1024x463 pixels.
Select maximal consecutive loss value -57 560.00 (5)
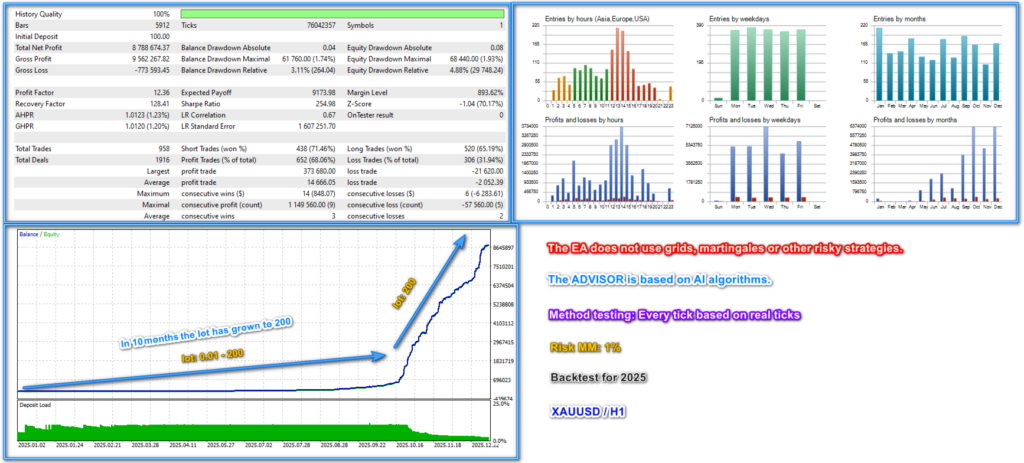(x=481, y=205)
